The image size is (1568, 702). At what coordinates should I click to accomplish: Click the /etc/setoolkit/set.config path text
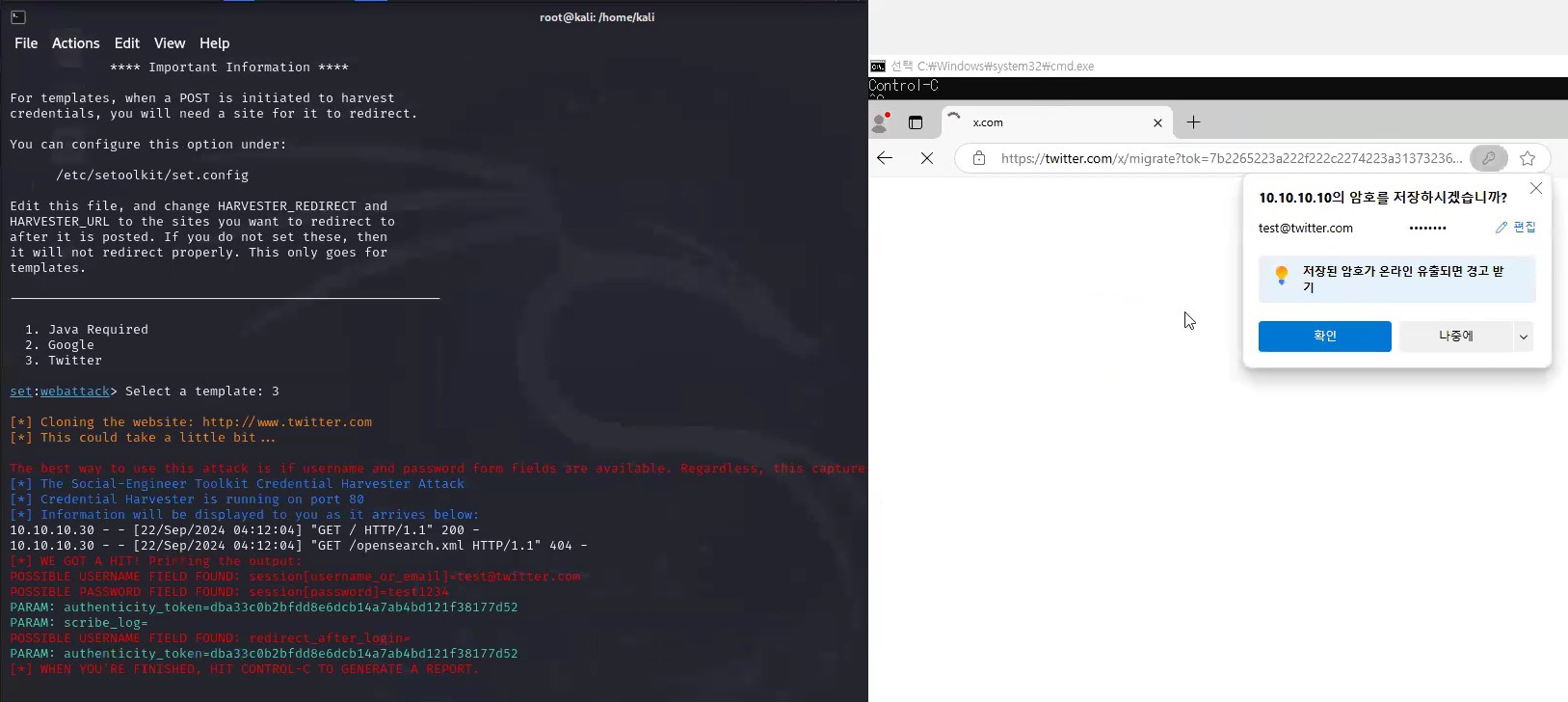point(152,175)
